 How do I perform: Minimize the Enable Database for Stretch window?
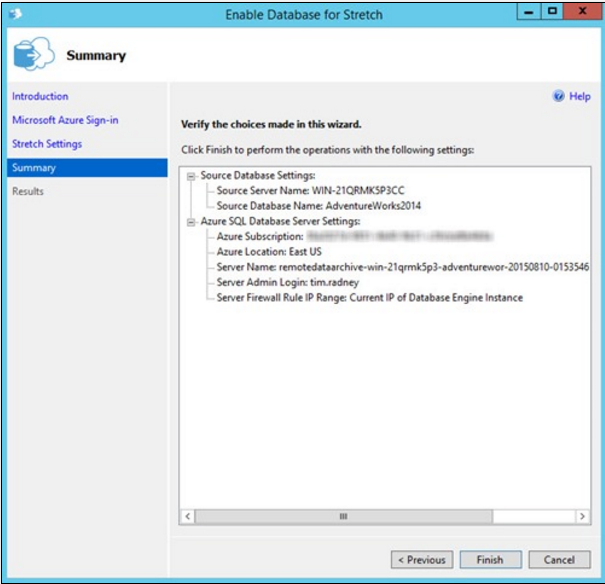coord(529,12)
